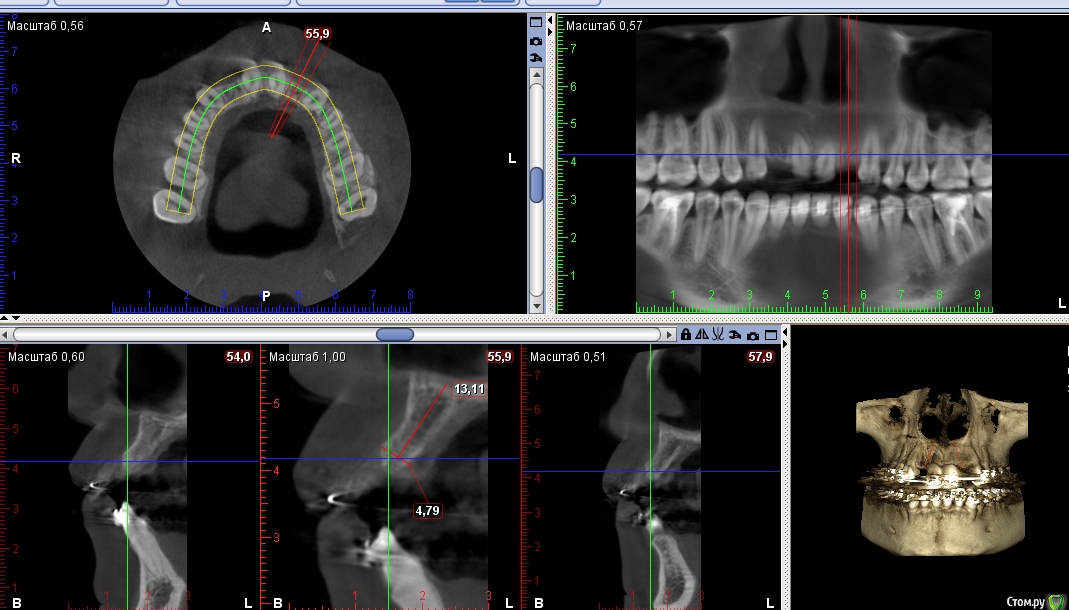
Task: Maximize axial view using top window icon
Action: tap(536, 22)
